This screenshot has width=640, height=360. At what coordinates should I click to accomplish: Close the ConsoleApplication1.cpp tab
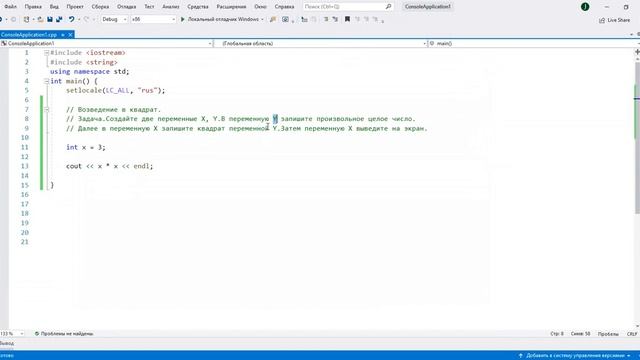70,35
